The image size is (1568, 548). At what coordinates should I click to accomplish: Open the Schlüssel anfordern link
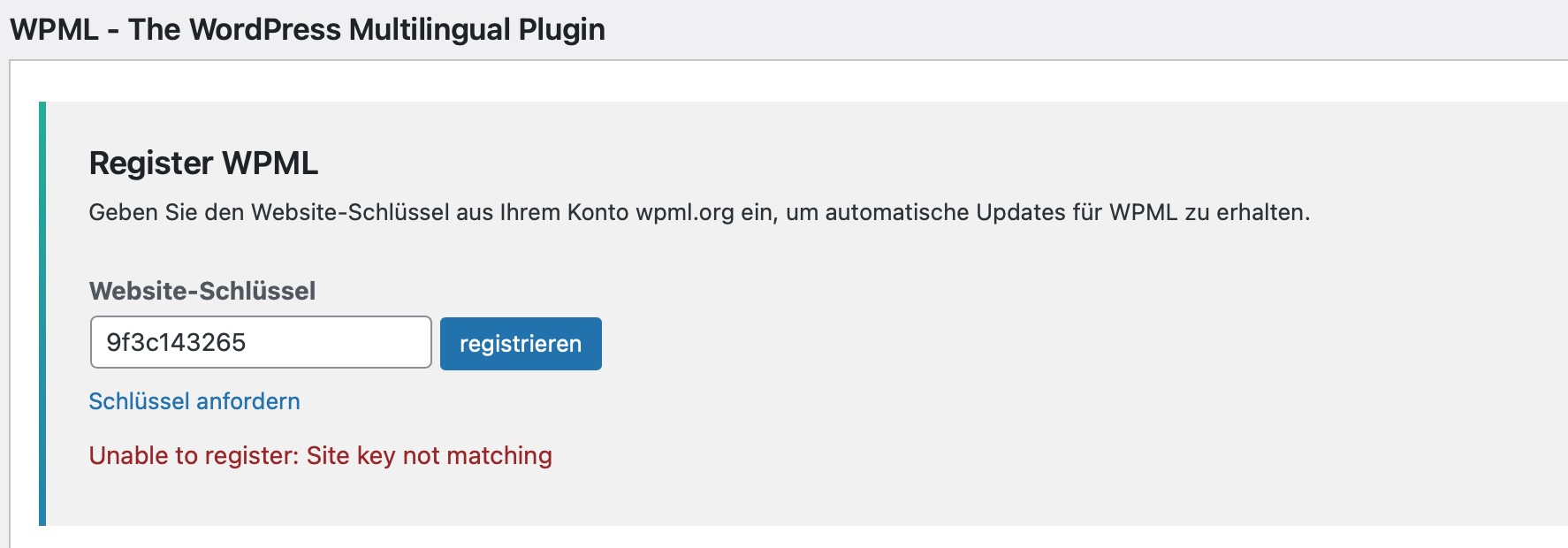(x=194, y=401)
